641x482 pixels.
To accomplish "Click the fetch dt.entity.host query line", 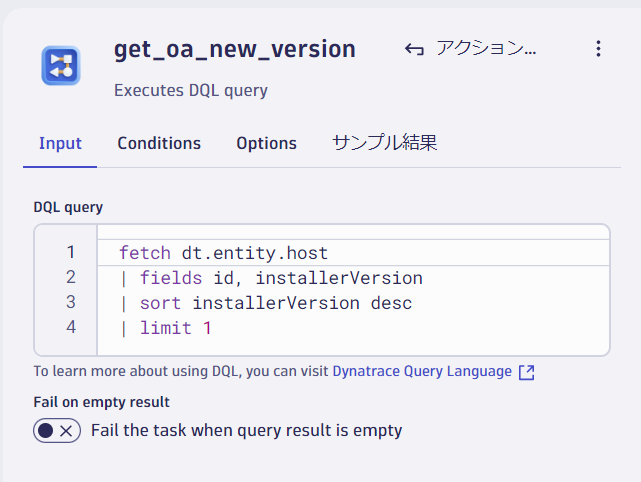I will click(x=223, y=253).
